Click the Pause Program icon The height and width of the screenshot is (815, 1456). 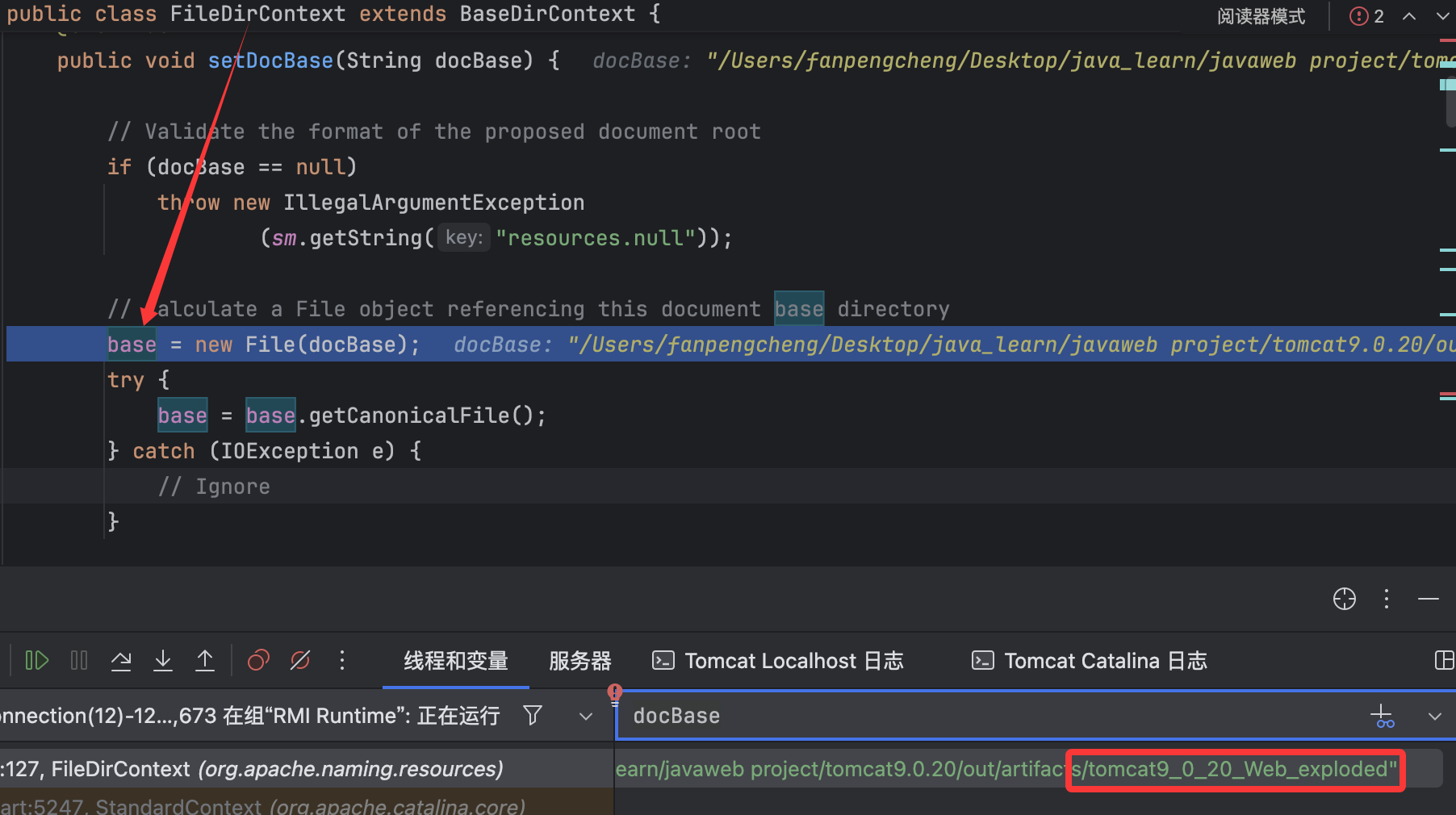(x=79, y=661)
